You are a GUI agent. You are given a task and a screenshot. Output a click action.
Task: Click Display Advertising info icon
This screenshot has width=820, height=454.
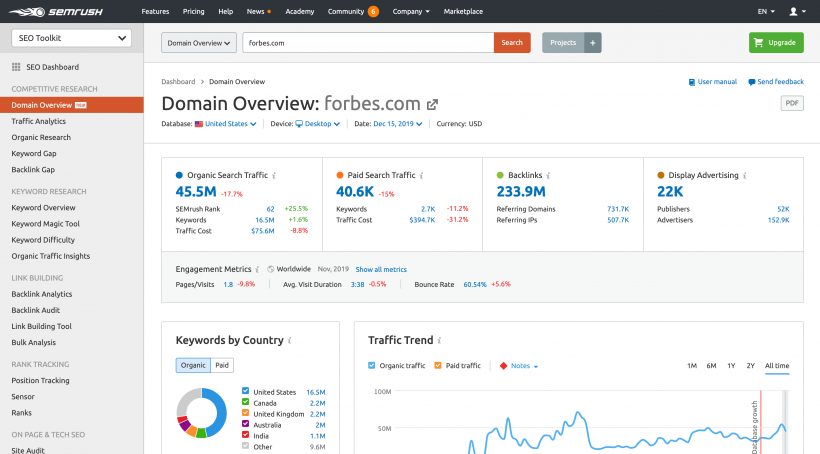click(x=745, y=176)
